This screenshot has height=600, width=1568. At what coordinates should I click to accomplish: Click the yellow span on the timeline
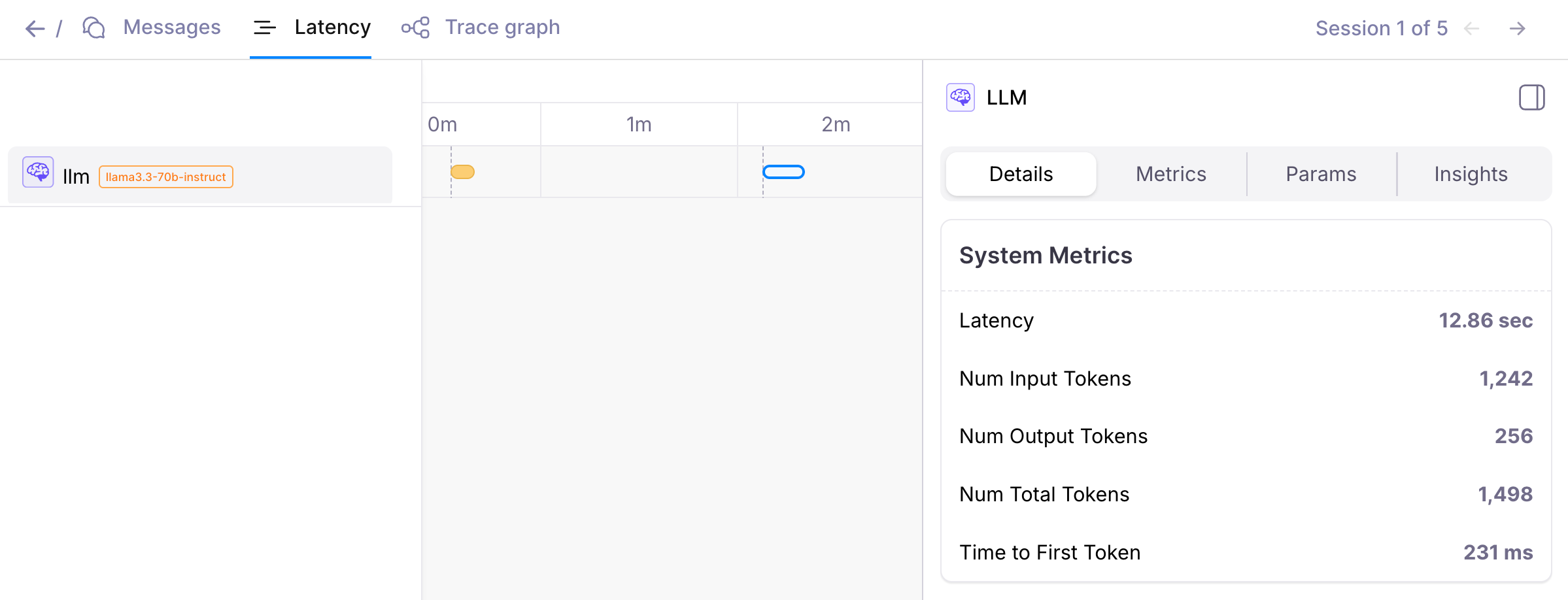[x=464, y=172]
